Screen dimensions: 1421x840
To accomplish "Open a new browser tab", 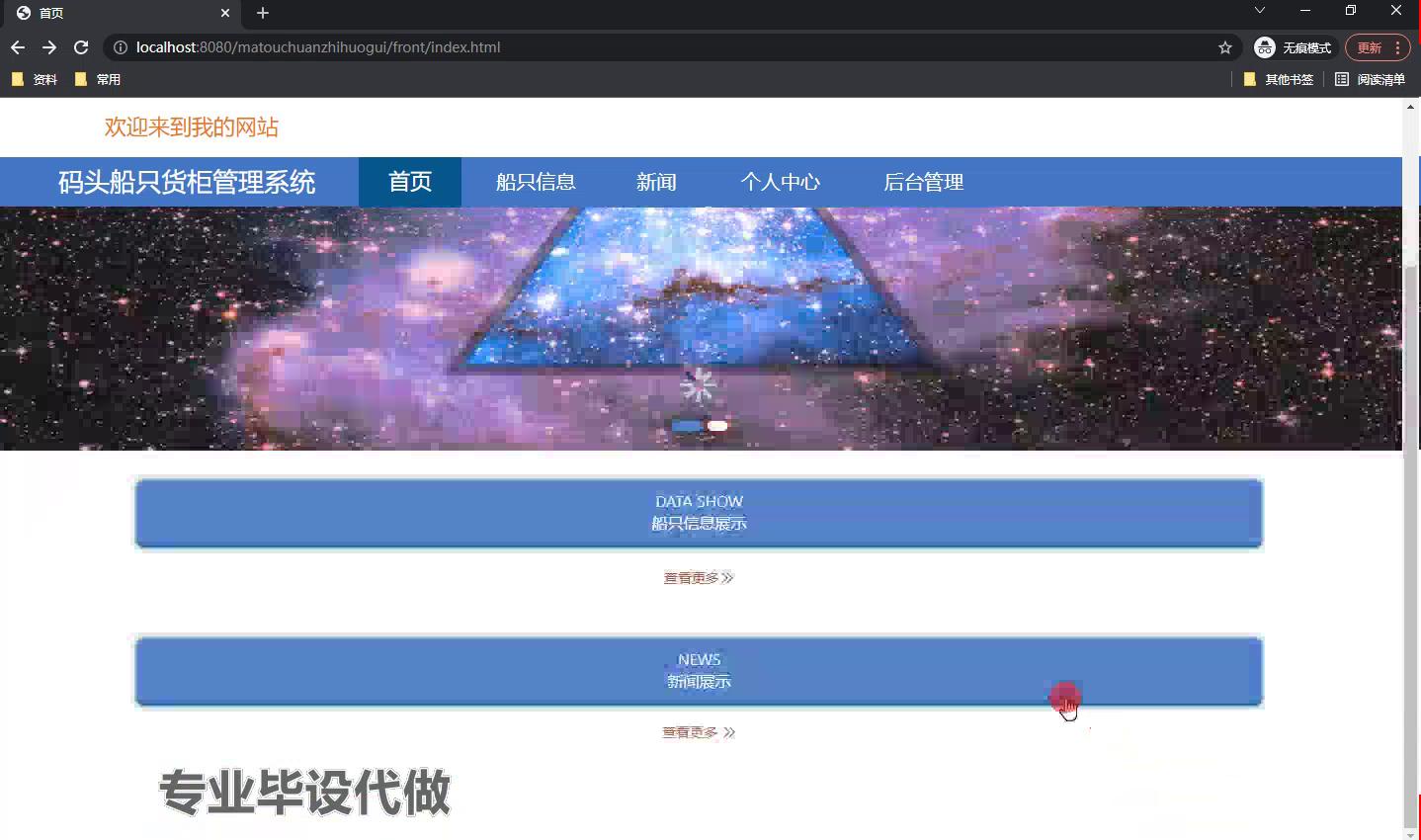I will tap(262, 13).
